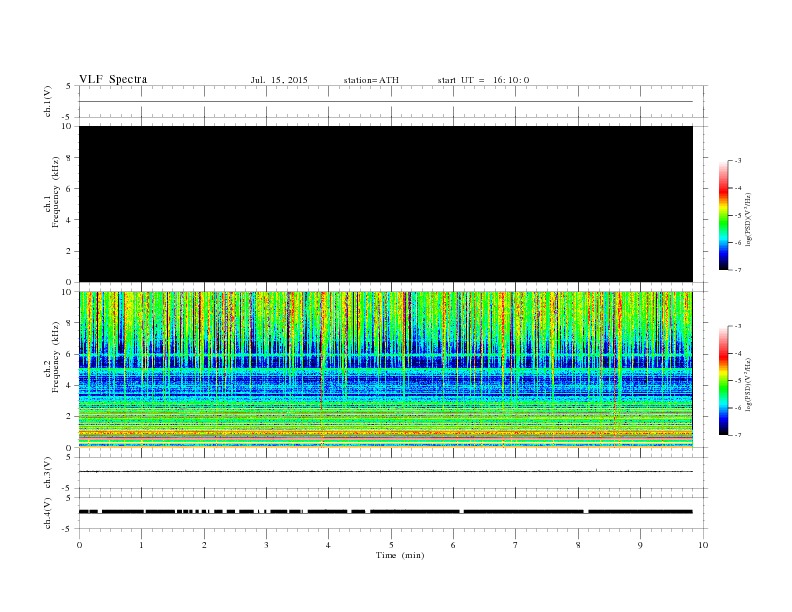
Task: Click the log(PSD) label beside upper color bar
Action: point(749,219)
